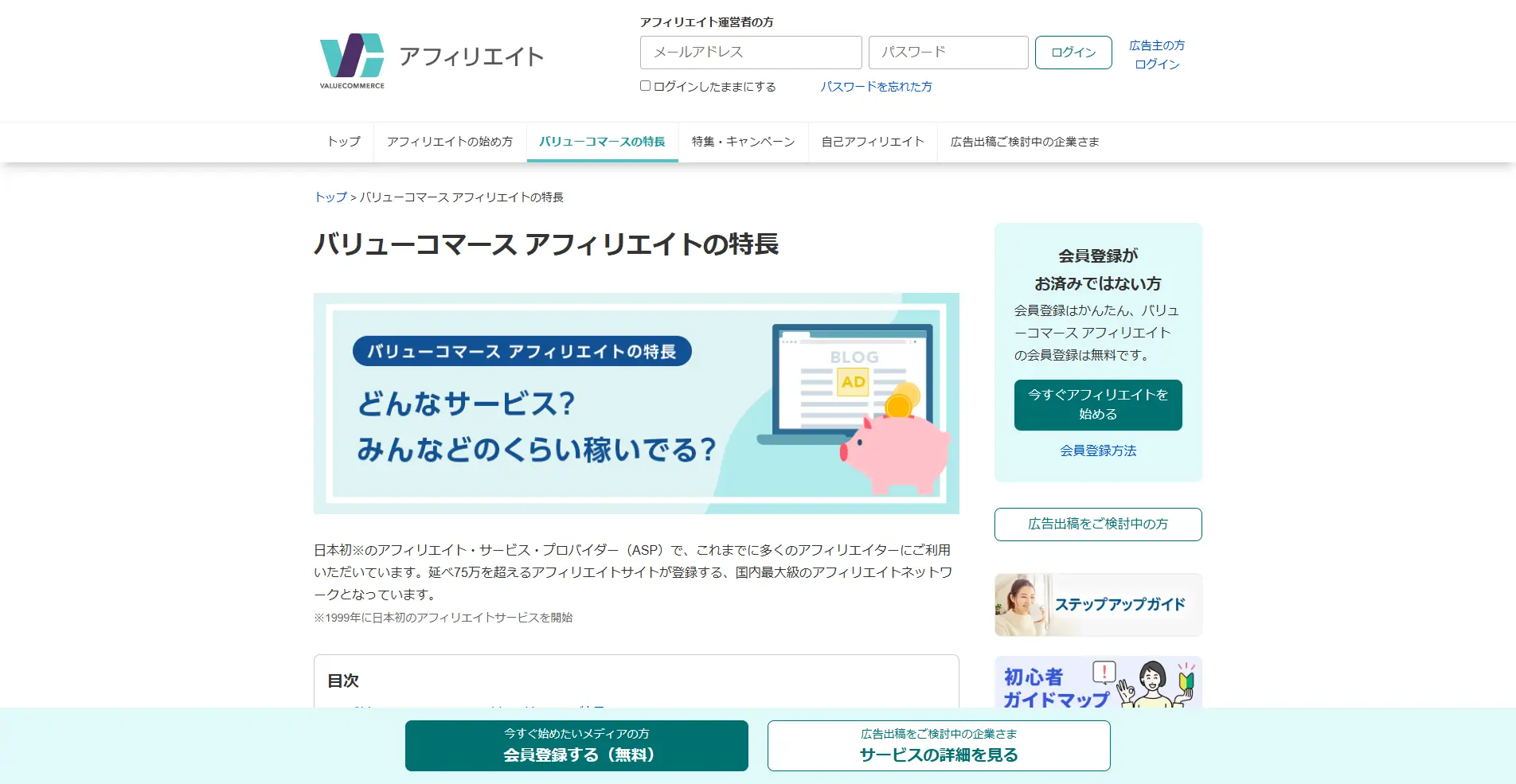Click 会員登録する（無料）bottom button
This screenshot has height=784, width=1516.
576,746
